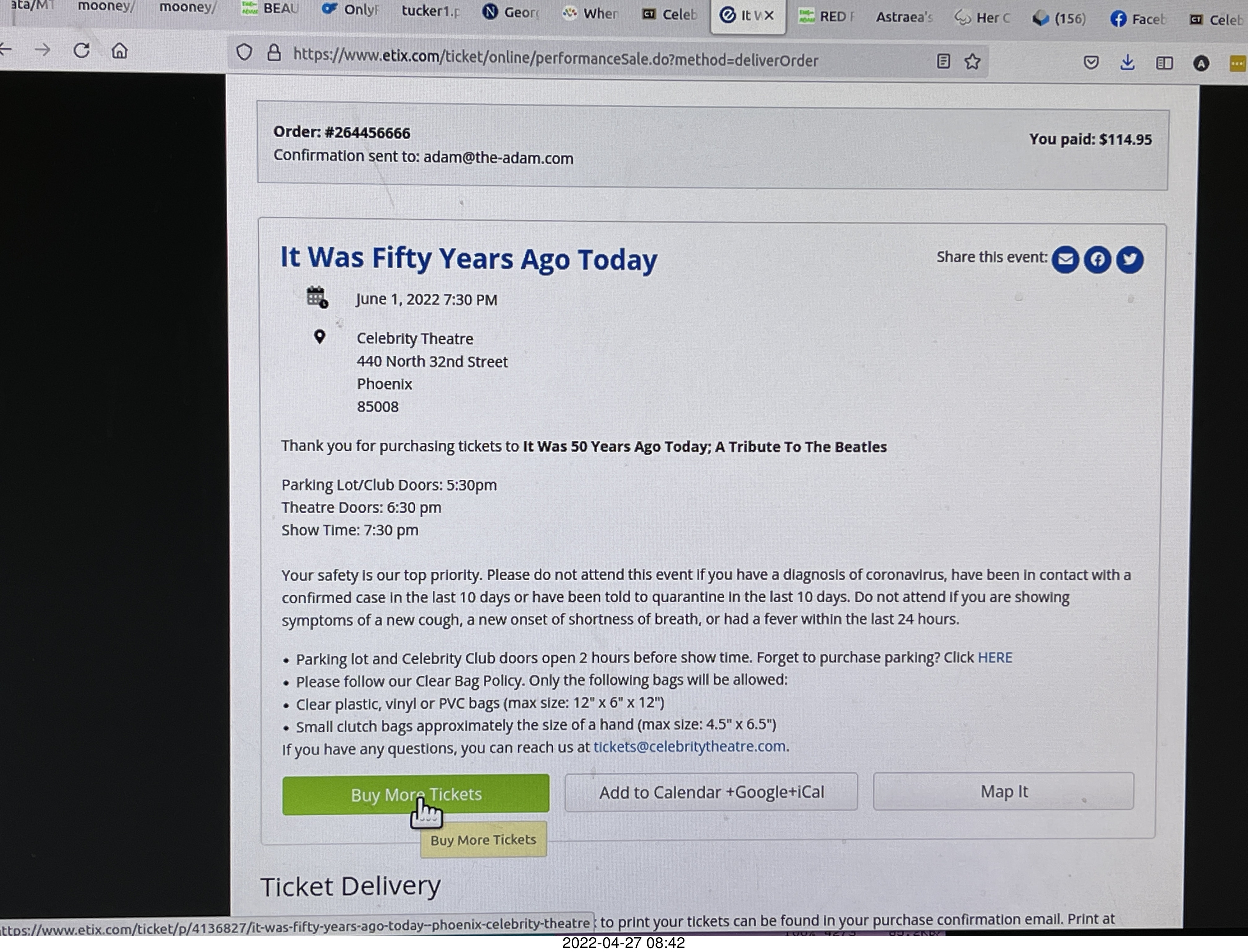Add event to Calendar +Google+iCal
The height and width of the screenshot is (952, 1248).
[x=711, y=792]
